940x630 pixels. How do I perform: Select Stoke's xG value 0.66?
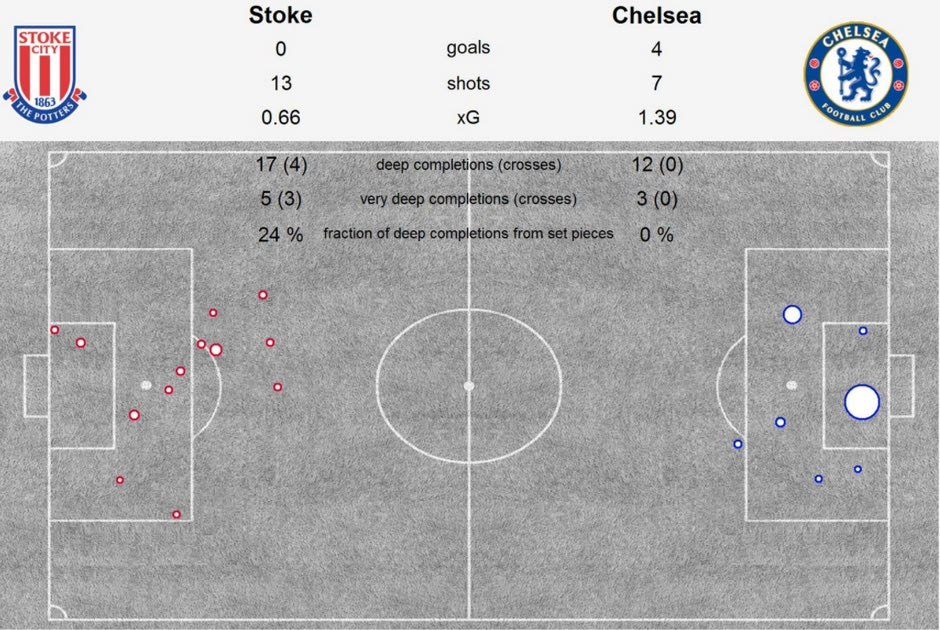[280, 117]
